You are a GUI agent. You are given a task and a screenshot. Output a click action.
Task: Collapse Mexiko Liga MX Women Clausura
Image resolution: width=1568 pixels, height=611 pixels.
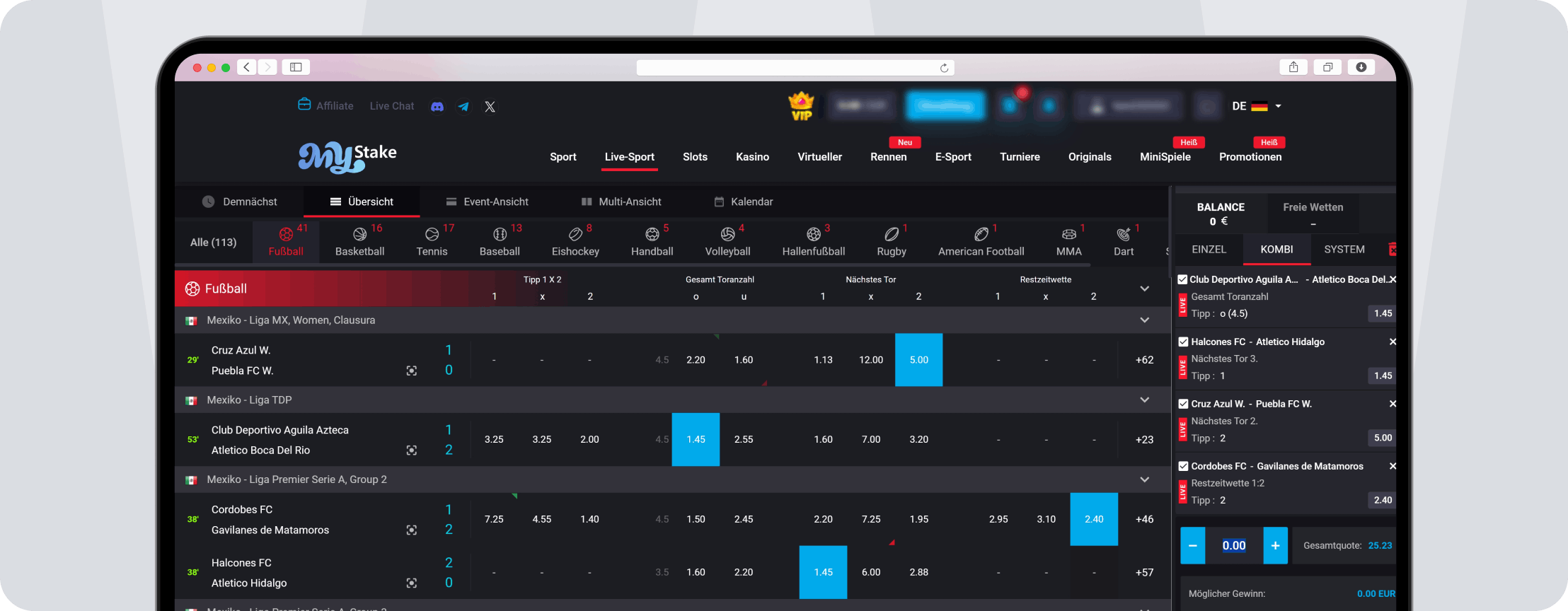coord(1144,320)
